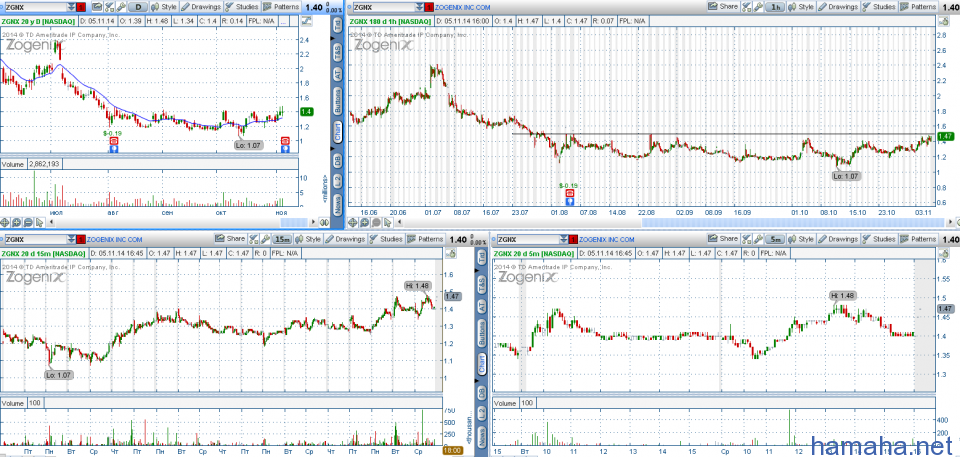Click ZOGENIX INC COM link on 1h chart
This screenshot has height=457, width=960.
tap(462, 7)
